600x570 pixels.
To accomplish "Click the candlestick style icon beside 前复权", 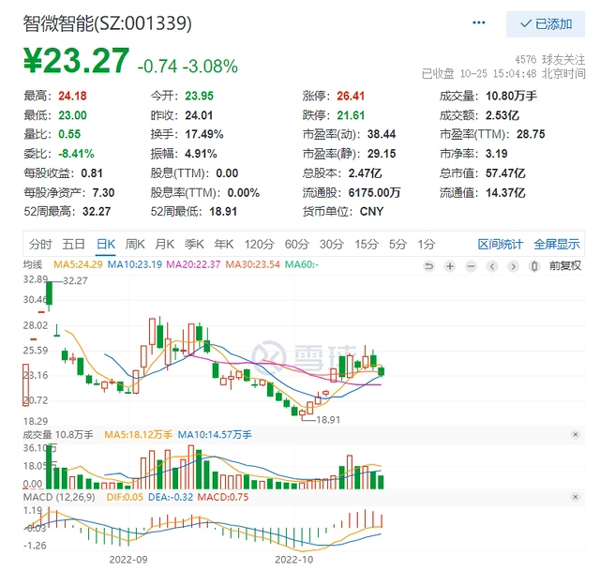I will (x=534, y=266).
